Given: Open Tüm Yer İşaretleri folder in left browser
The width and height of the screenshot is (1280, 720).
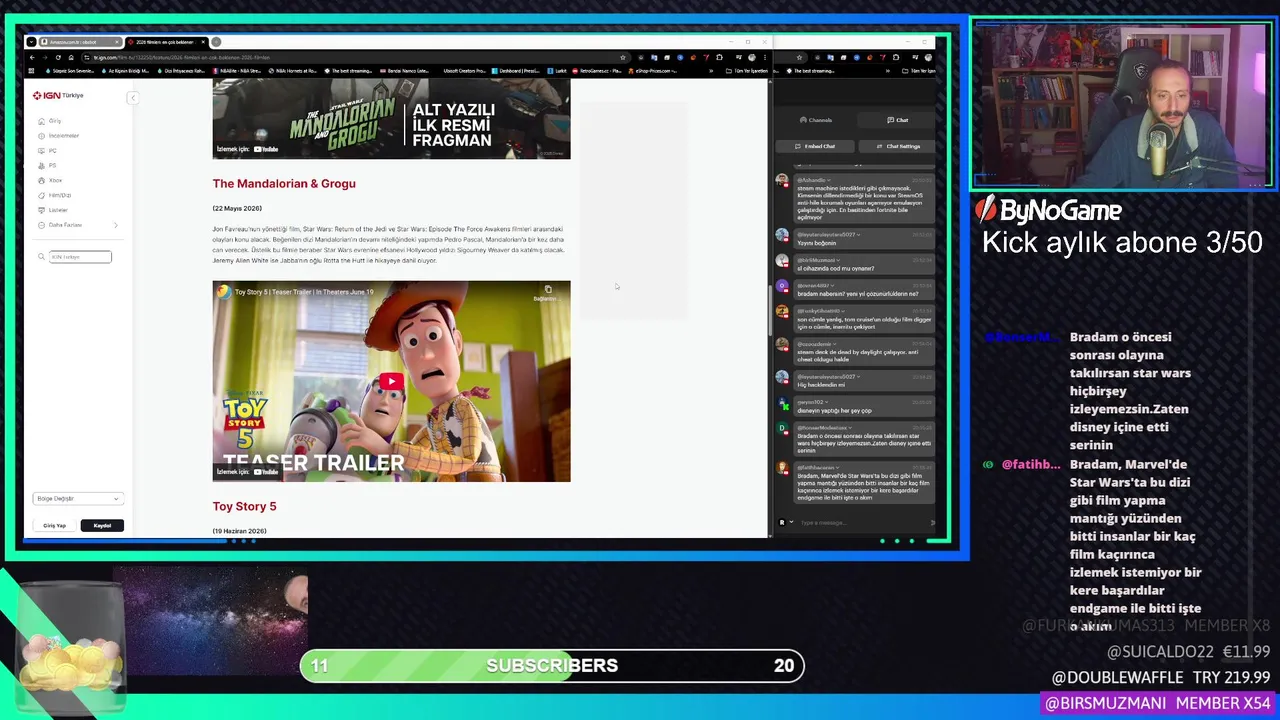Looking at the screenshot, I should click(x=747, y=71).
